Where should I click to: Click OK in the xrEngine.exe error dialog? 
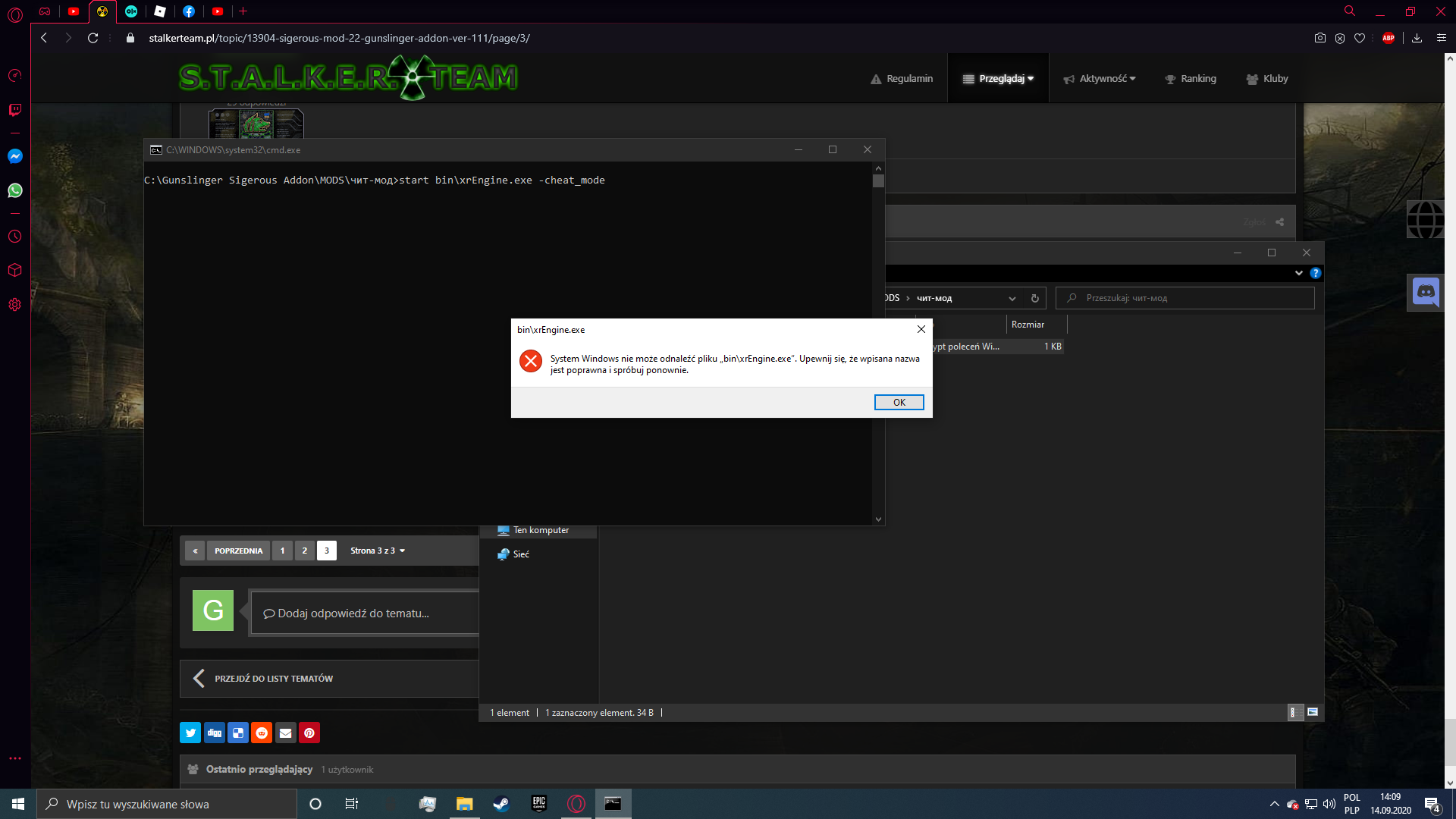[x=899, y=402]
